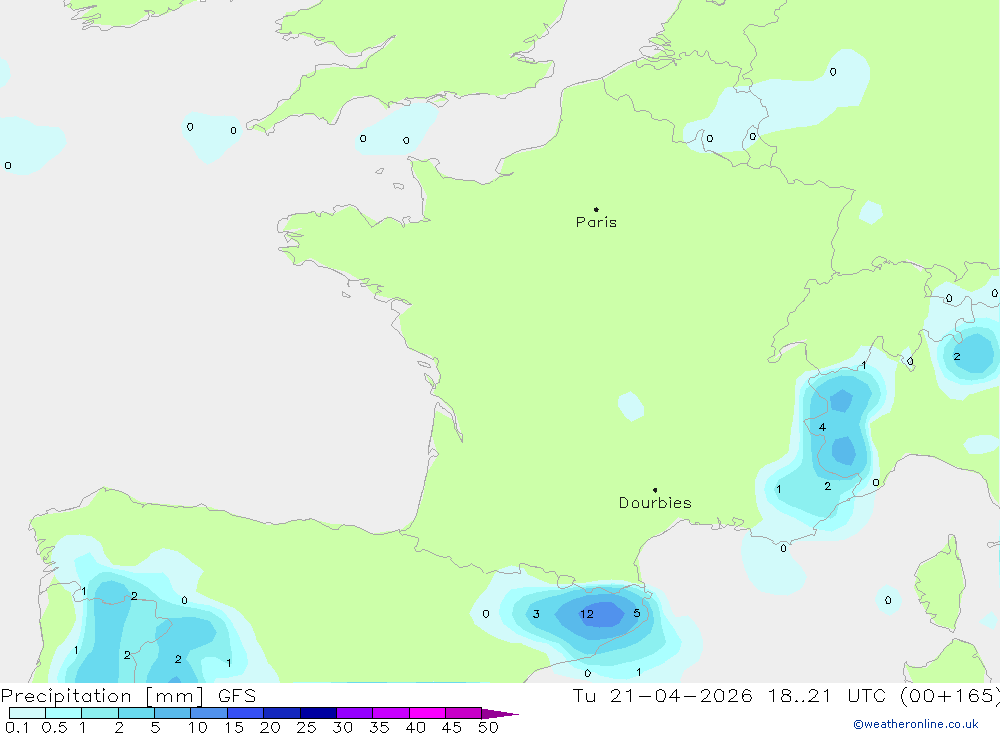Click the 20 legend scale label
The width and height of the screenshot is (1000, 733).
270,727
